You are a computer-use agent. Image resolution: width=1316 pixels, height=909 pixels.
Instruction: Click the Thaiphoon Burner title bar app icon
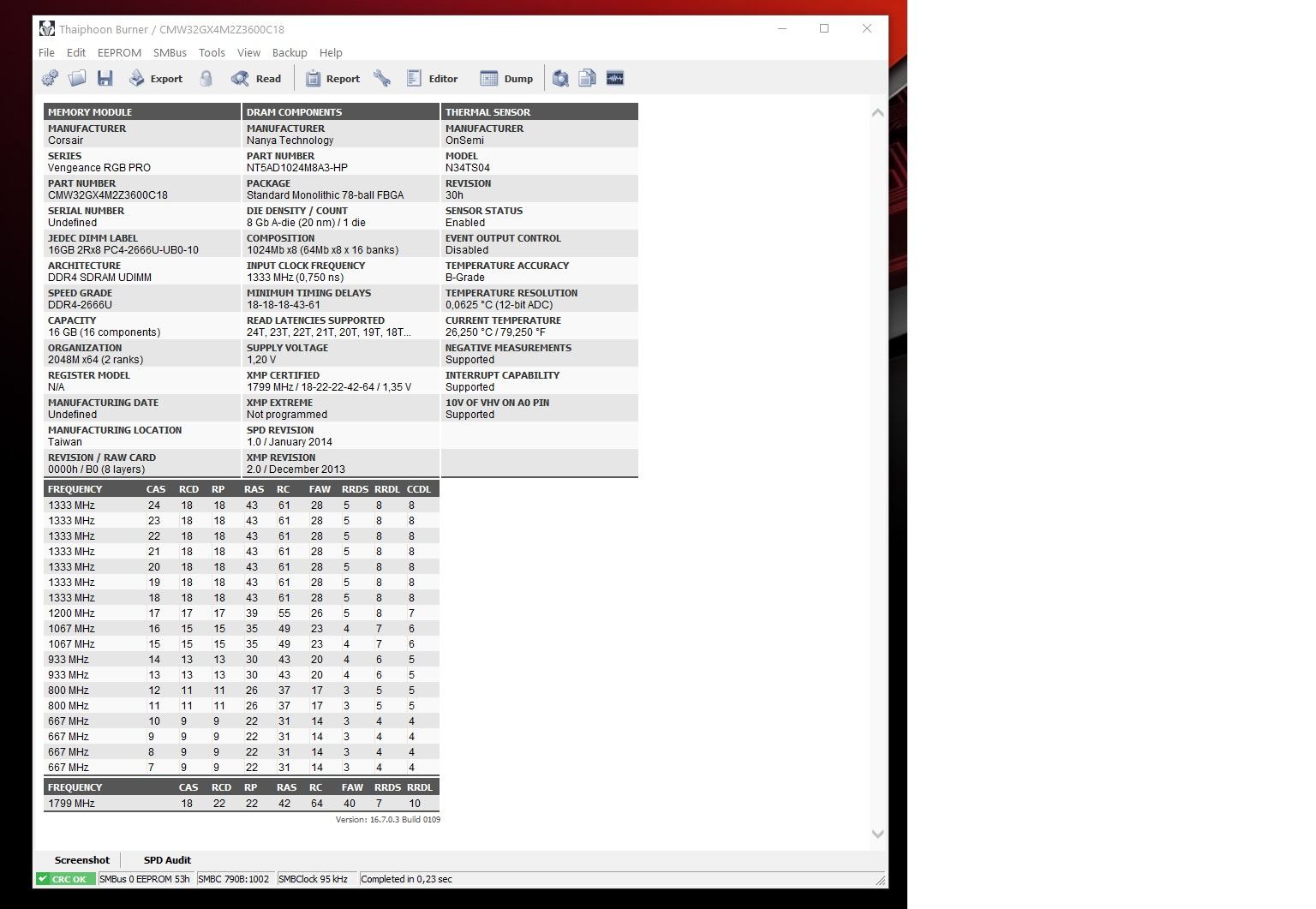(47, 29)
